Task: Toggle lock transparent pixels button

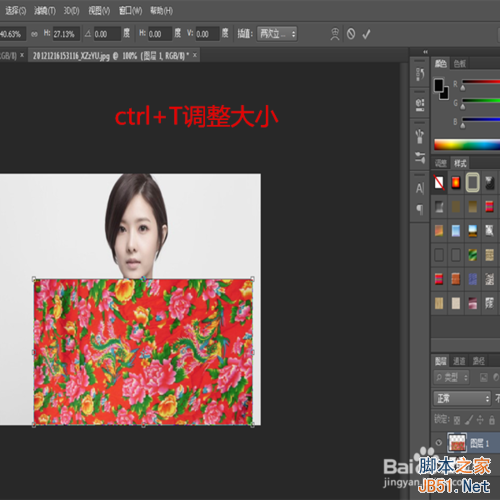Action: (x=457, y=420)
